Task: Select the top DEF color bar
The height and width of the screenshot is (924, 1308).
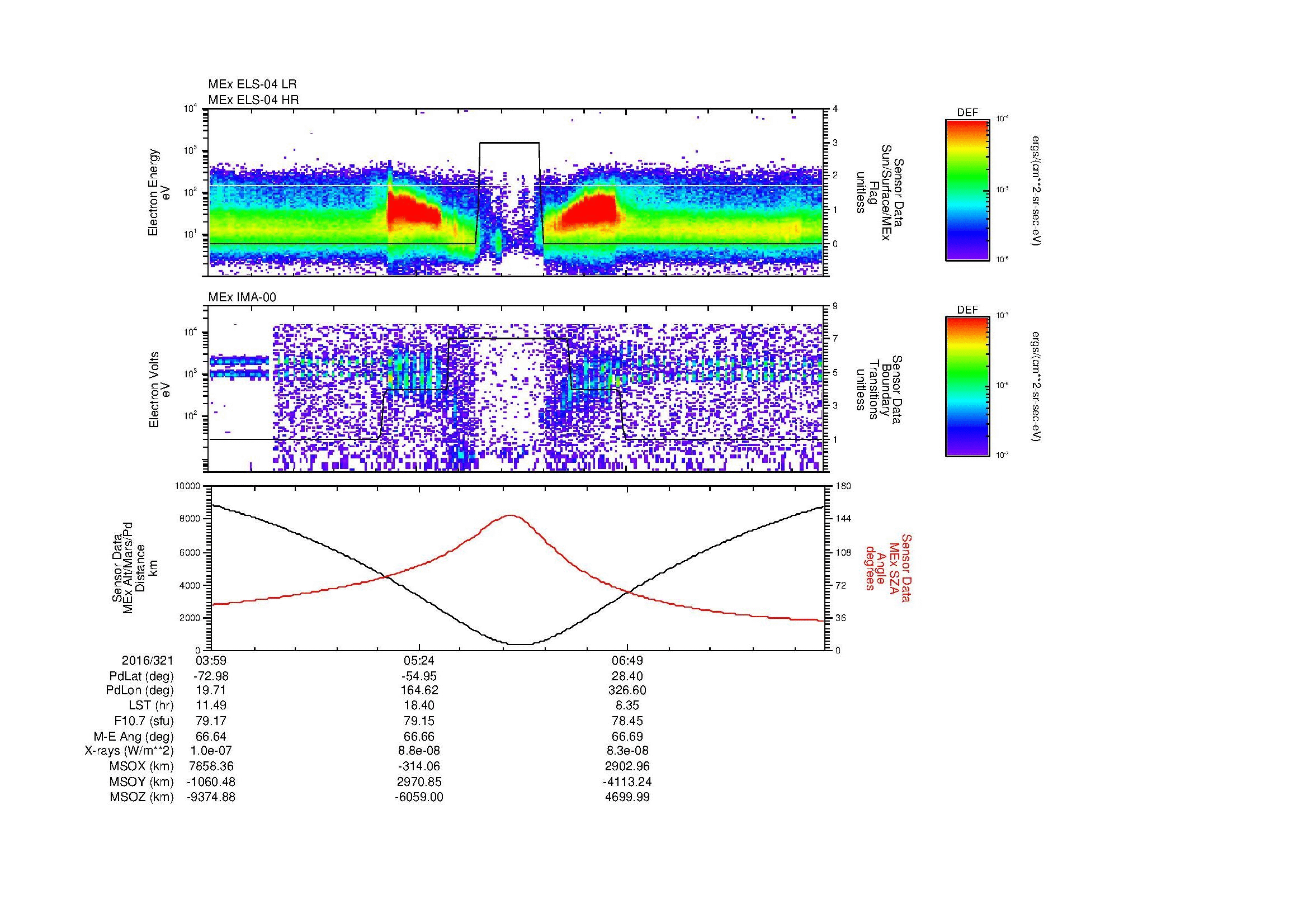Action: tap(967, 189)
